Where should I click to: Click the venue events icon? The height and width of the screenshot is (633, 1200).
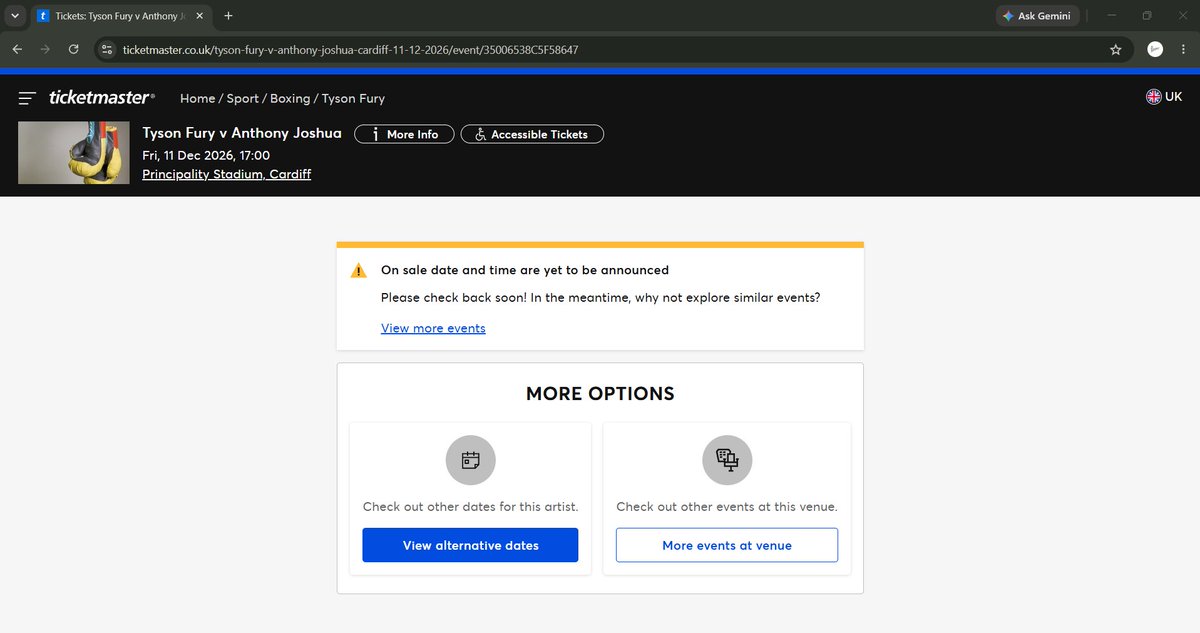(727, 460)
